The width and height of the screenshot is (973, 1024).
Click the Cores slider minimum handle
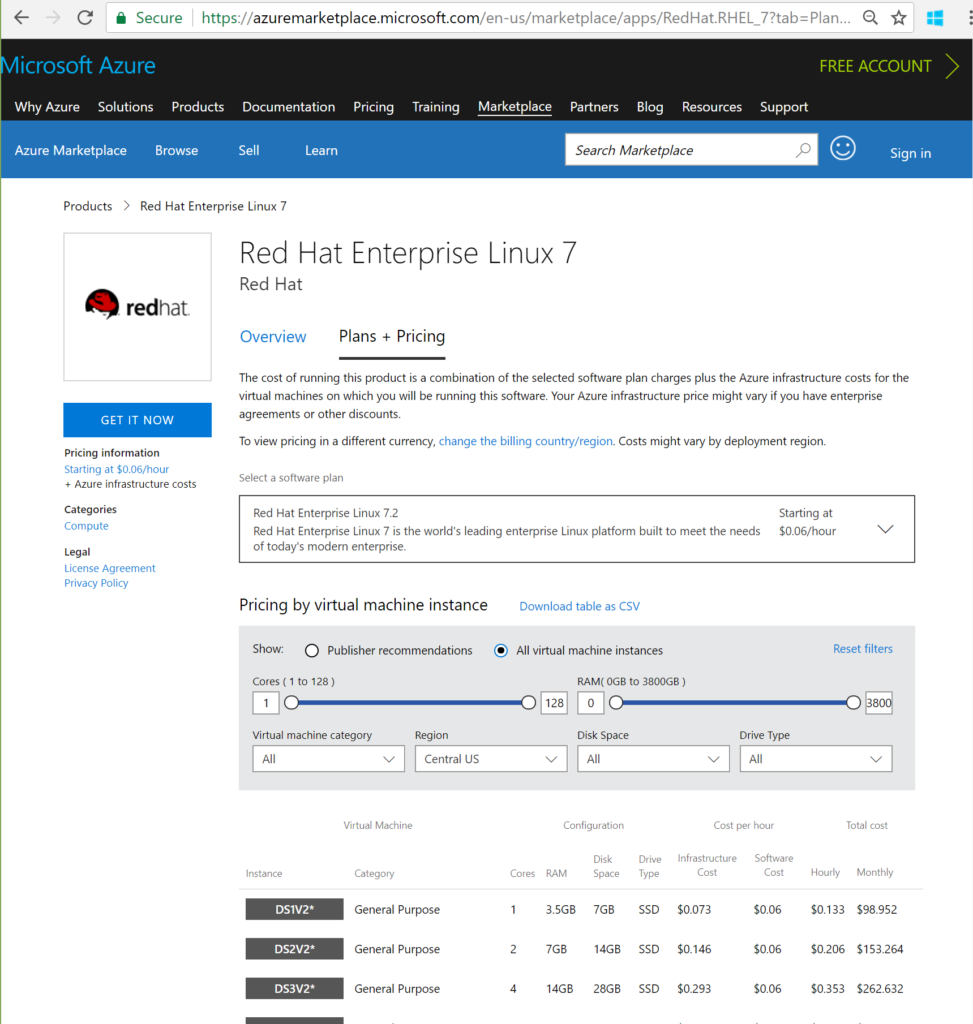coord(291,703)
